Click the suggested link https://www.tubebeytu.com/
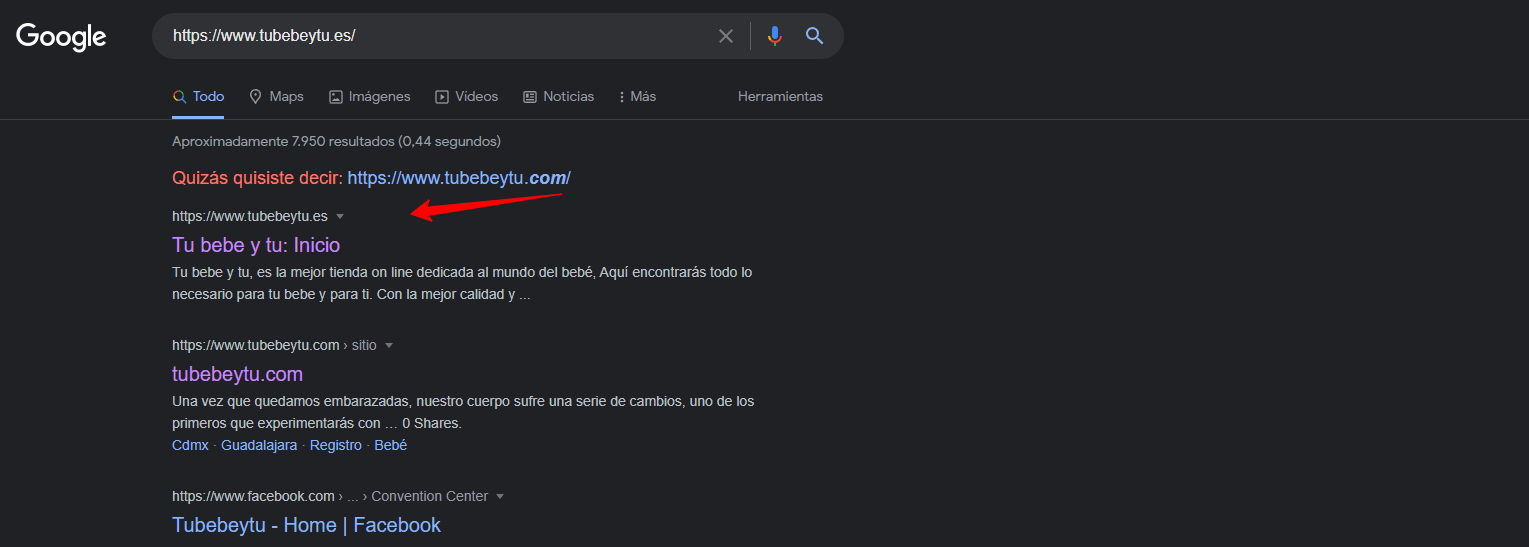The height and width of the screenshot is (547, 1529). click(x=459, y=178)
